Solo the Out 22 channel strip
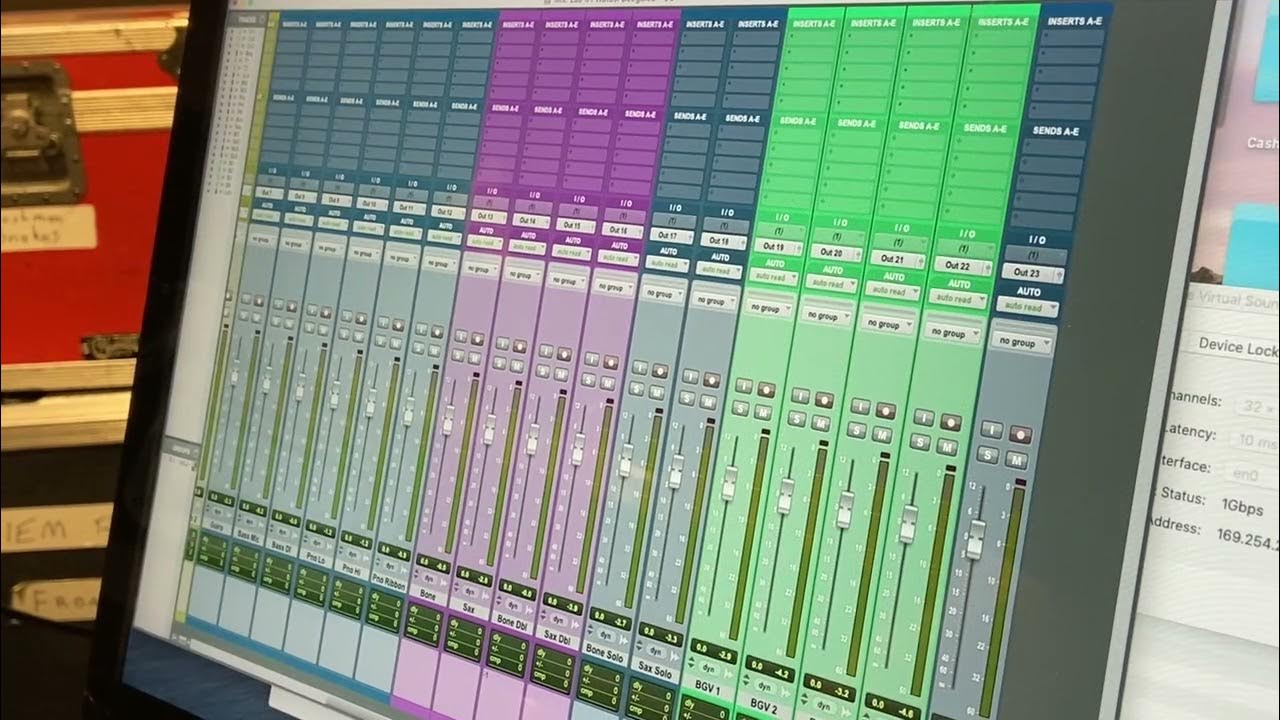The image size is (1280, 720). coord(920,442)
